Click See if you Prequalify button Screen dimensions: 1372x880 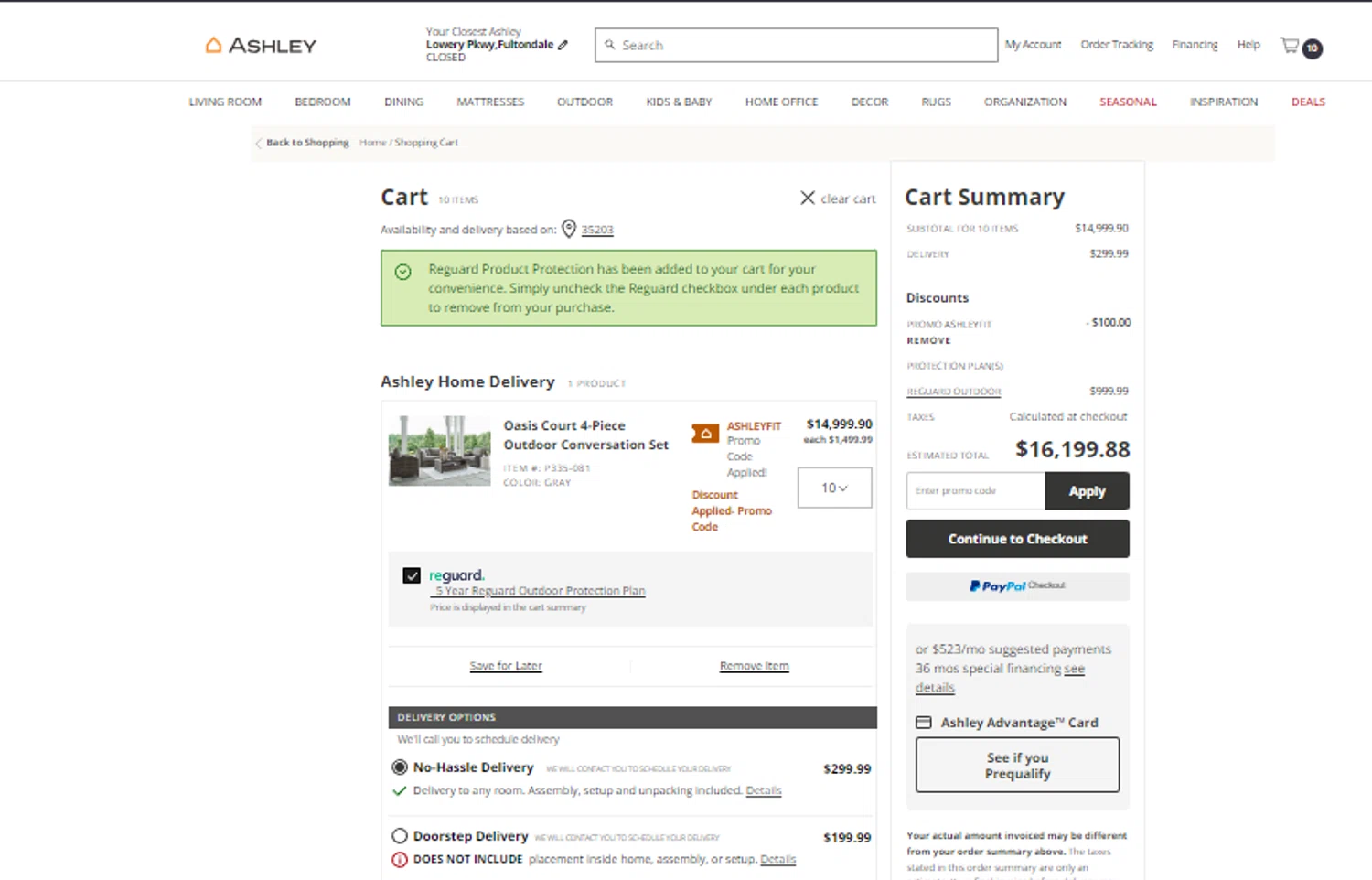pyautogui.click(x=1017, y=765)
